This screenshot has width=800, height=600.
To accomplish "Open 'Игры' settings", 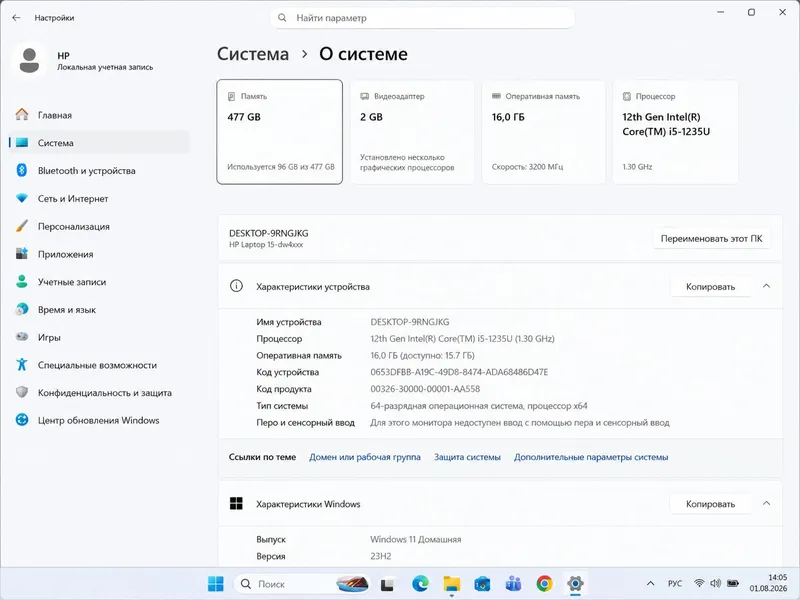I will pos(99,337).
